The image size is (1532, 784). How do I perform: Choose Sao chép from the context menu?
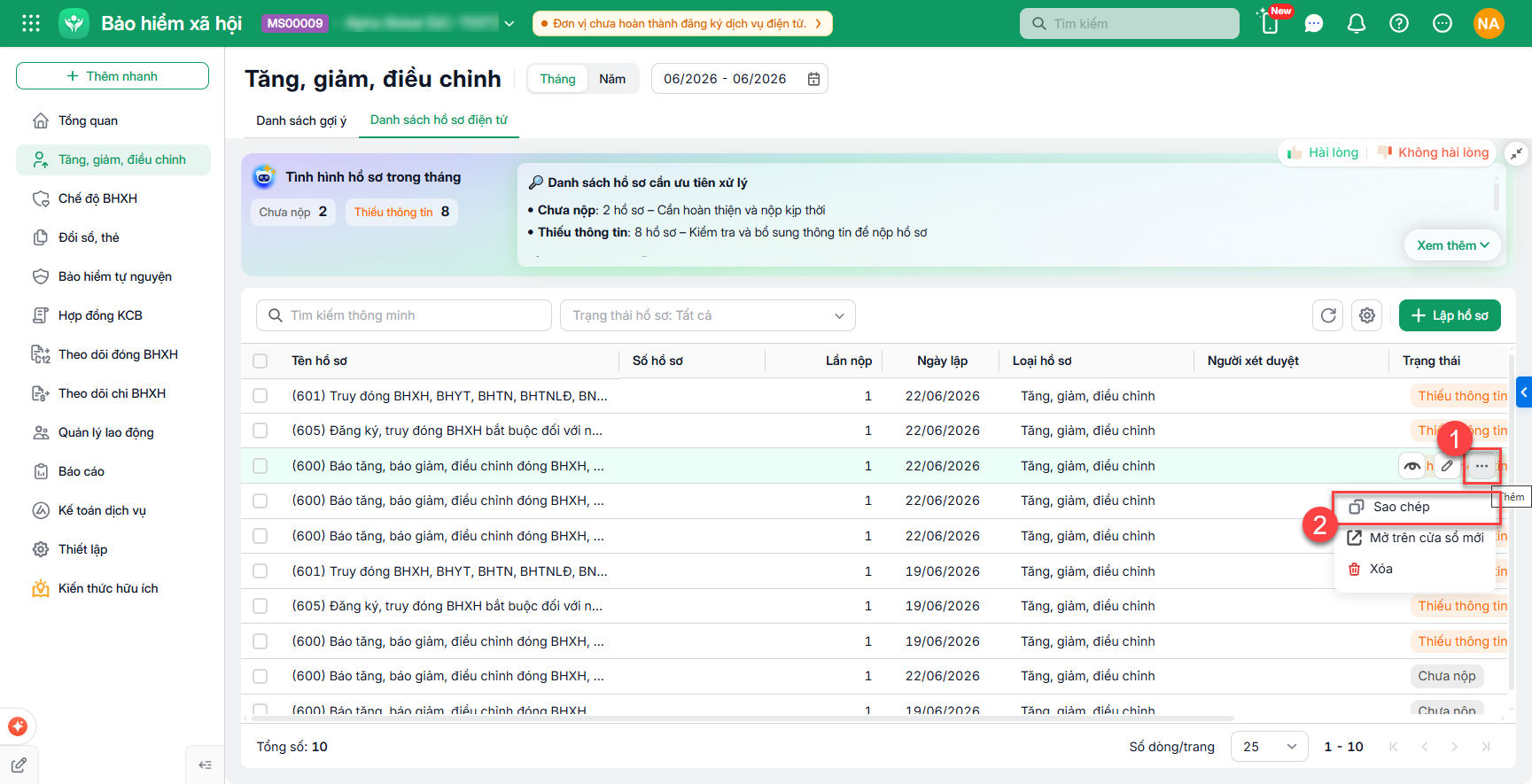point(1415,507)
